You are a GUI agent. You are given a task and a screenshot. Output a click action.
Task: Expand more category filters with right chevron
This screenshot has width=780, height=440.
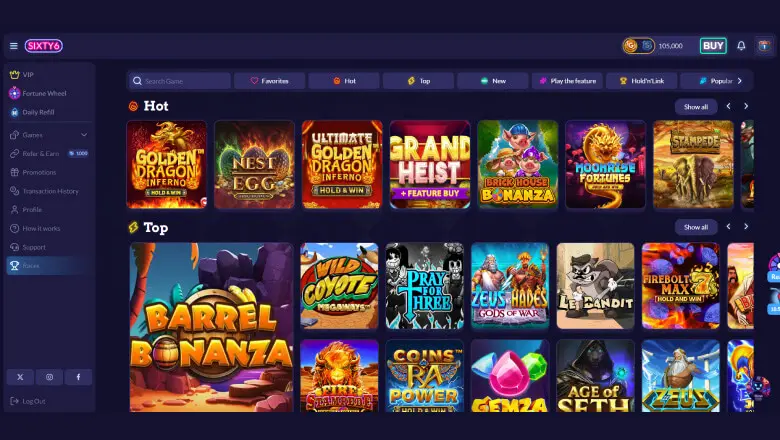(740, 81)
